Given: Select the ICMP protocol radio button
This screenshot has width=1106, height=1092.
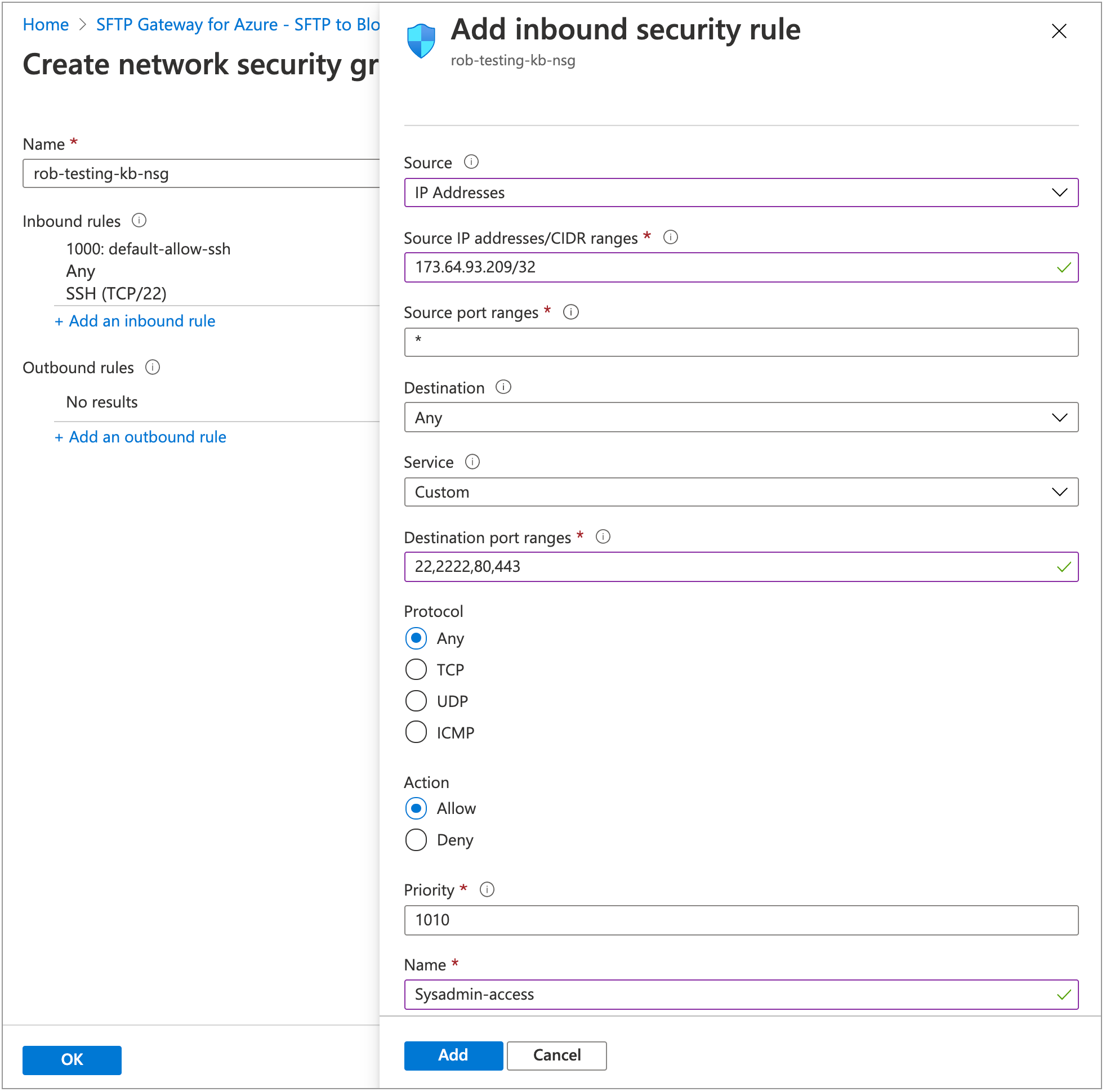Looking at the screenshot, I should (416, 732).
